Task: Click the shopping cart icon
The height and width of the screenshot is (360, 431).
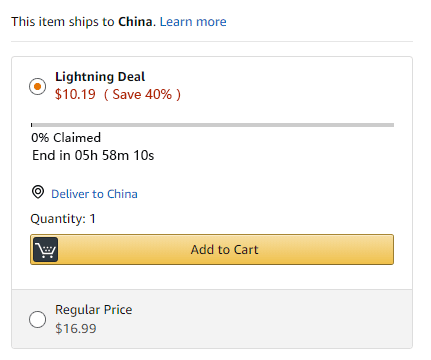Action: 46,250
